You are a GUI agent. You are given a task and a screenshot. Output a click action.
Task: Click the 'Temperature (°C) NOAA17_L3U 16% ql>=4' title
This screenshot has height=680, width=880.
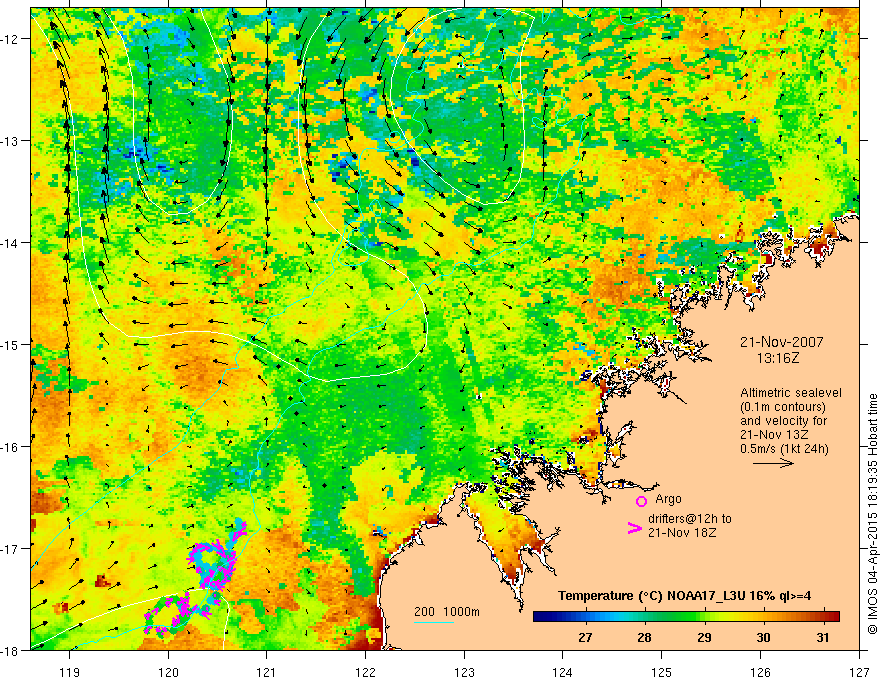pos(684,596)
